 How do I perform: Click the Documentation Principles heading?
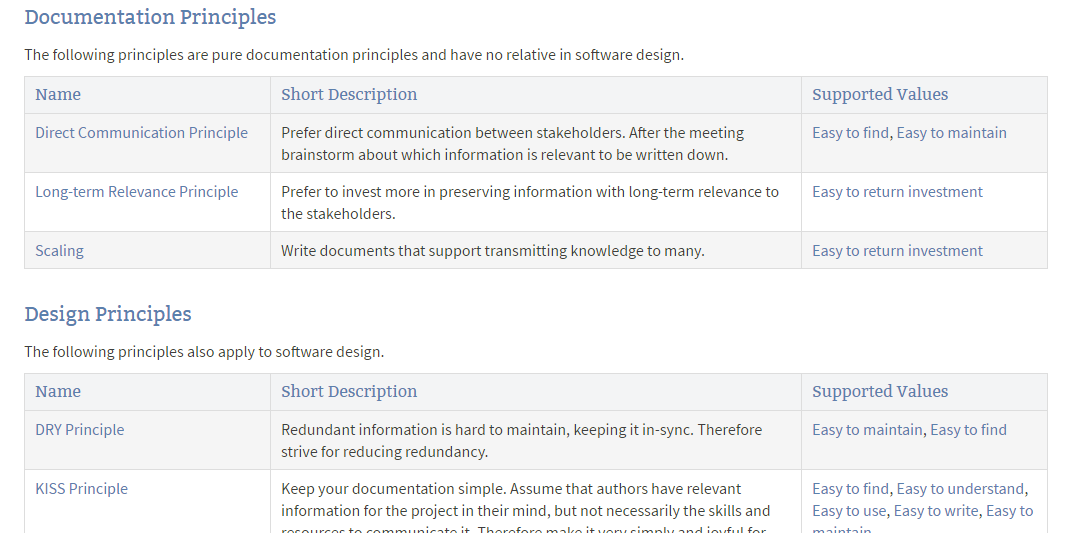click(150, 17)
